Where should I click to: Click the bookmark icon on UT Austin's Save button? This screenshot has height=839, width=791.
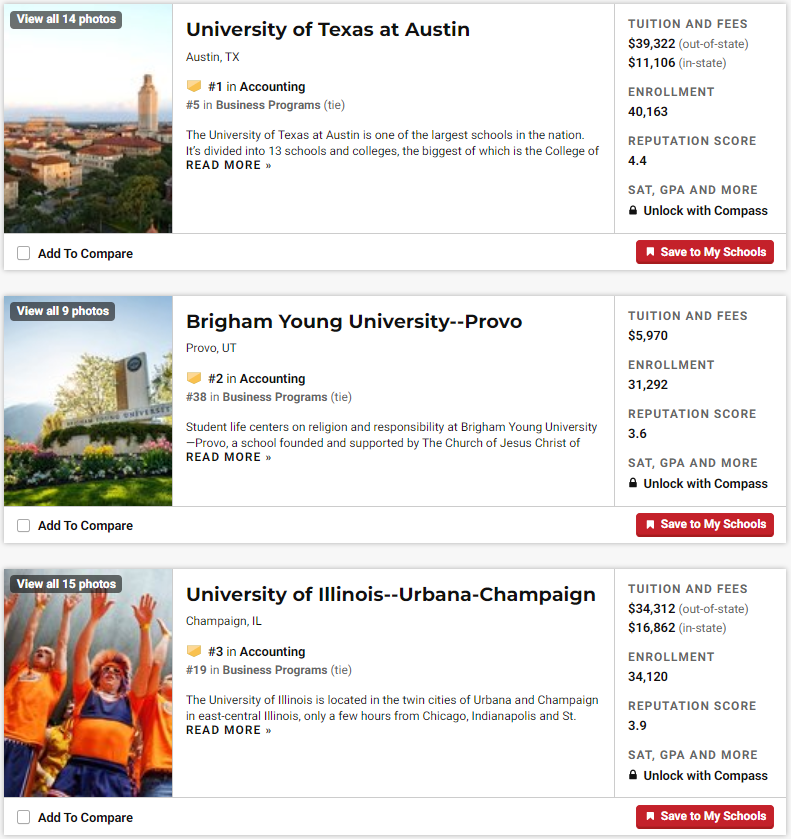point(650,252)
